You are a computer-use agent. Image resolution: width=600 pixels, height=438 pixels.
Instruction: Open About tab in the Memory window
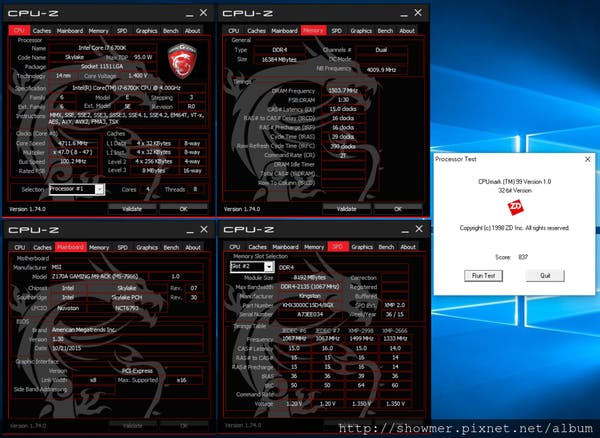[407, 31]
